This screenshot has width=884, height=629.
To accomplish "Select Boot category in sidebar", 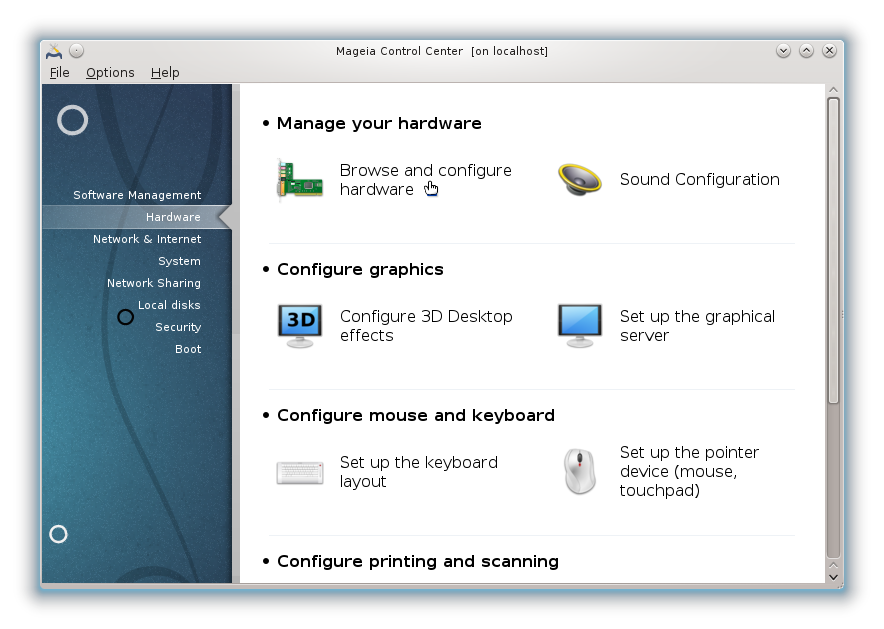I will click(188, 349).
